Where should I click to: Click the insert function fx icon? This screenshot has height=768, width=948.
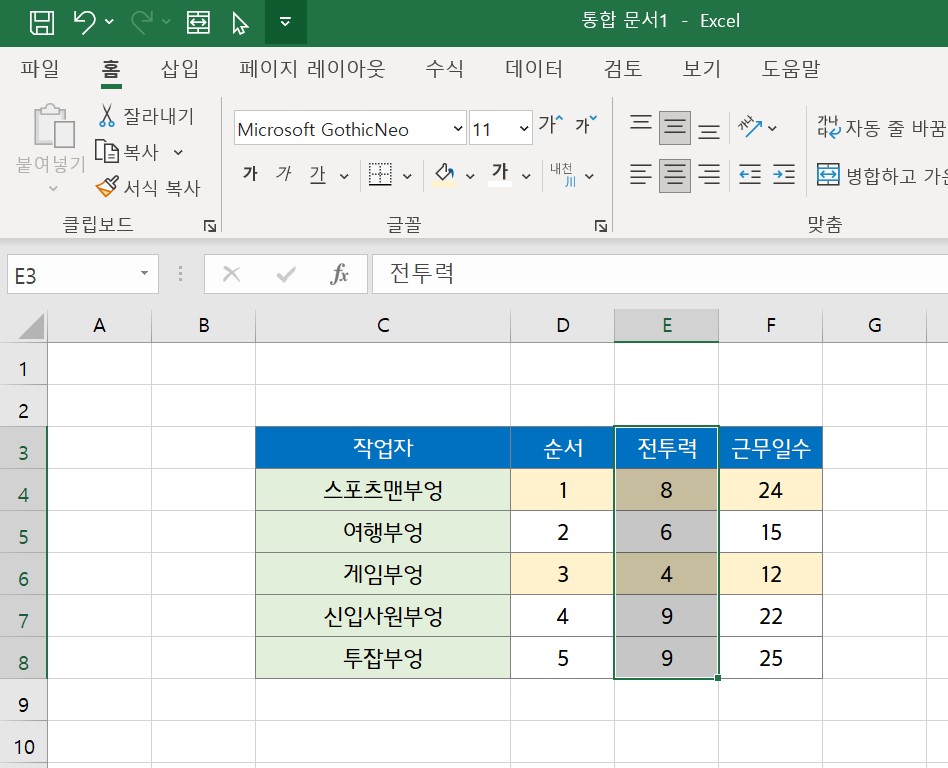339,275
